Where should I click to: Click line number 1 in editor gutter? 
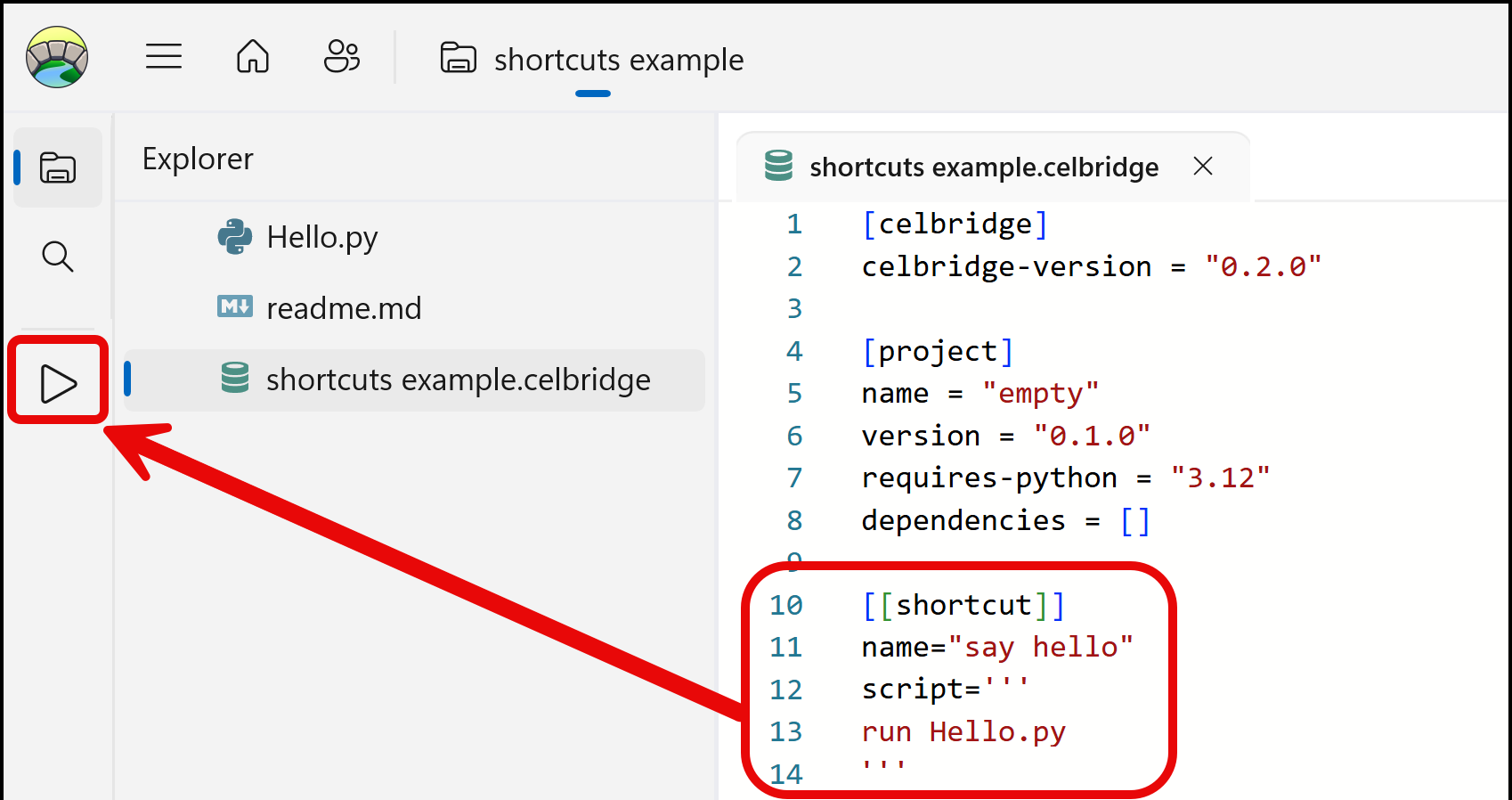pyautogui.click(x=794, y=224)
